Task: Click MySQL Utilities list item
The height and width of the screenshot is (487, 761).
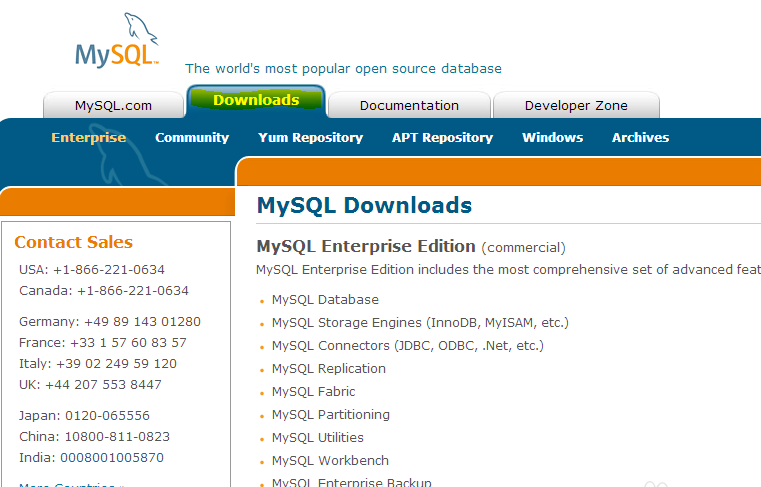Action: [317, 437]
